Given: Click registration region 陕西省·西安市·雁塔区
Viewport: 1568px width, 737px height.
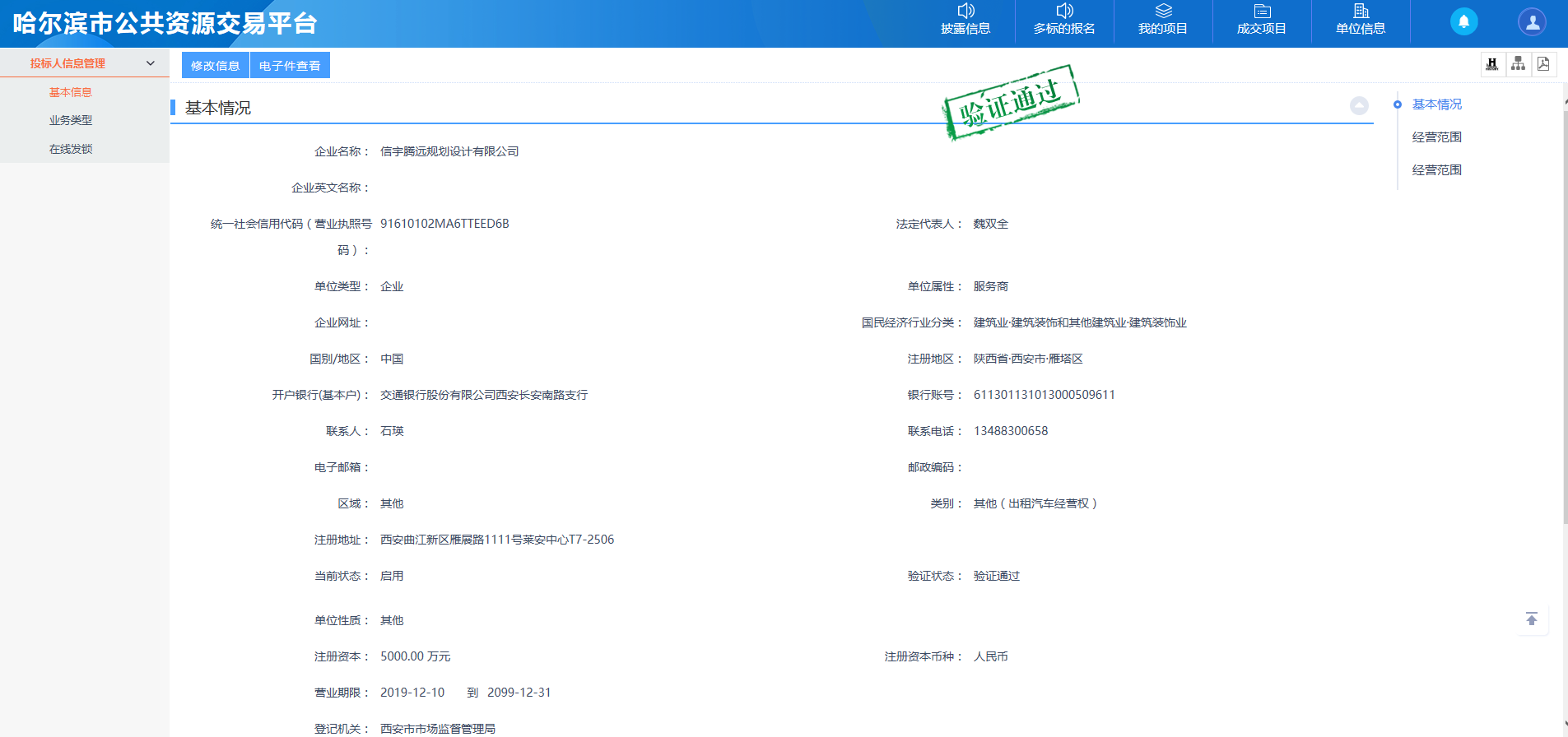Looking at the screenshot, I should (x=1028, y=359).
